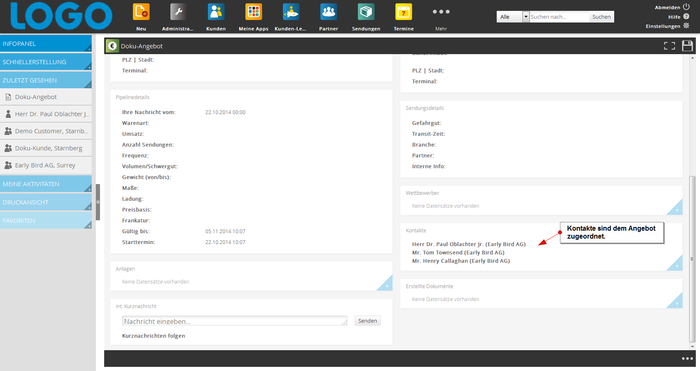Screen dimensions: 700x371
Task: Expand the Anlagen panel corner triangle
Action: tap(384, 283)
